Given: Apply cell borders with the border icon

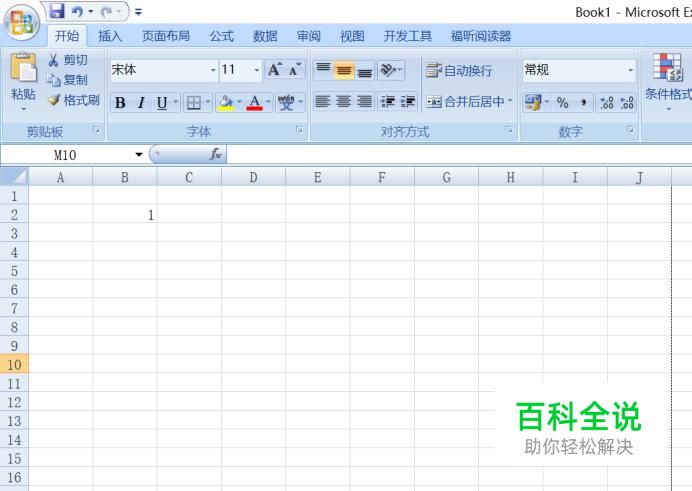Looking at the screenshot, I should 193,103.
